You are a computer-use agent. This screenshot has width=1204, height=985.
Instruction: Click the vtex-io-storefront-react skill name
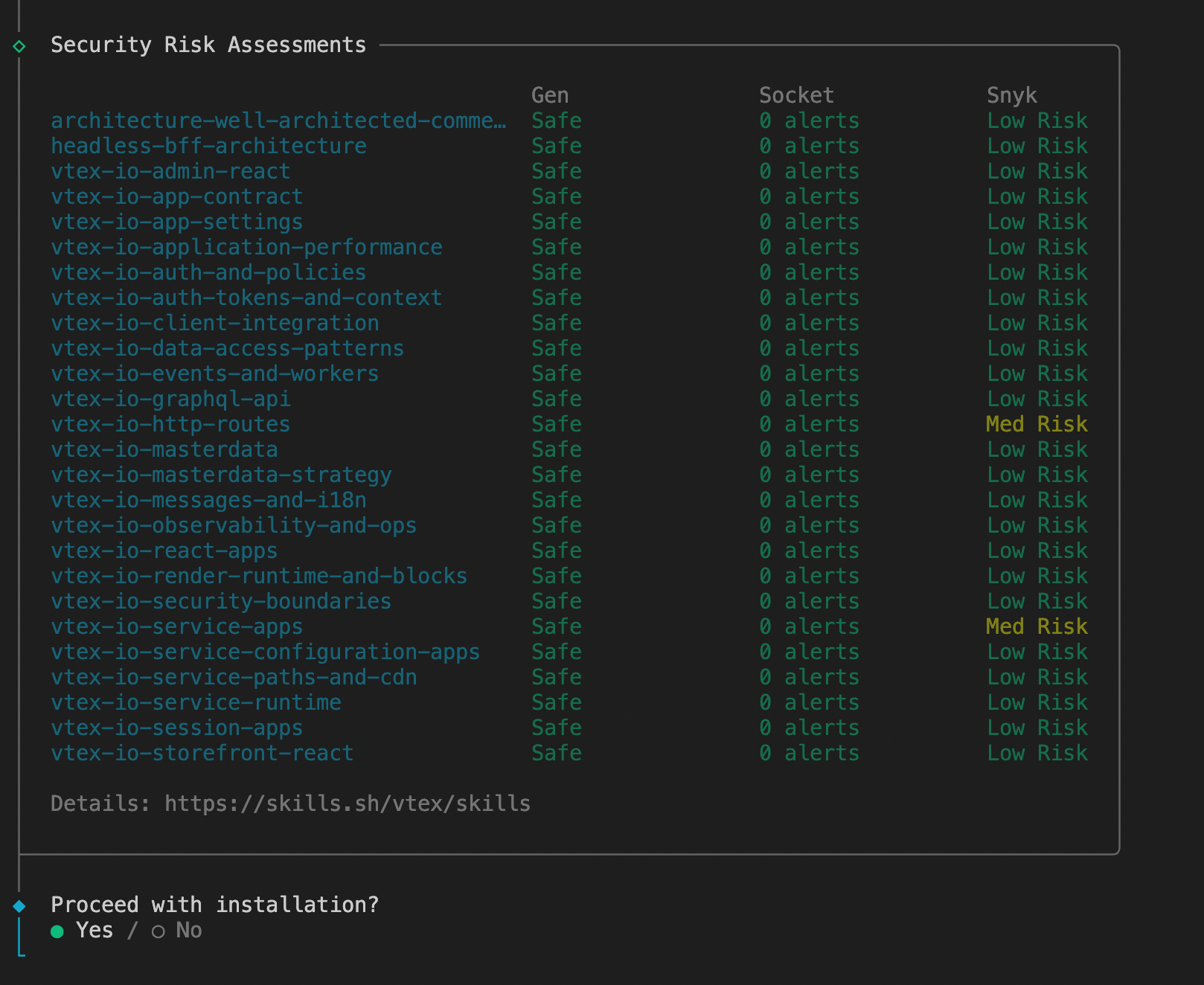202,753
